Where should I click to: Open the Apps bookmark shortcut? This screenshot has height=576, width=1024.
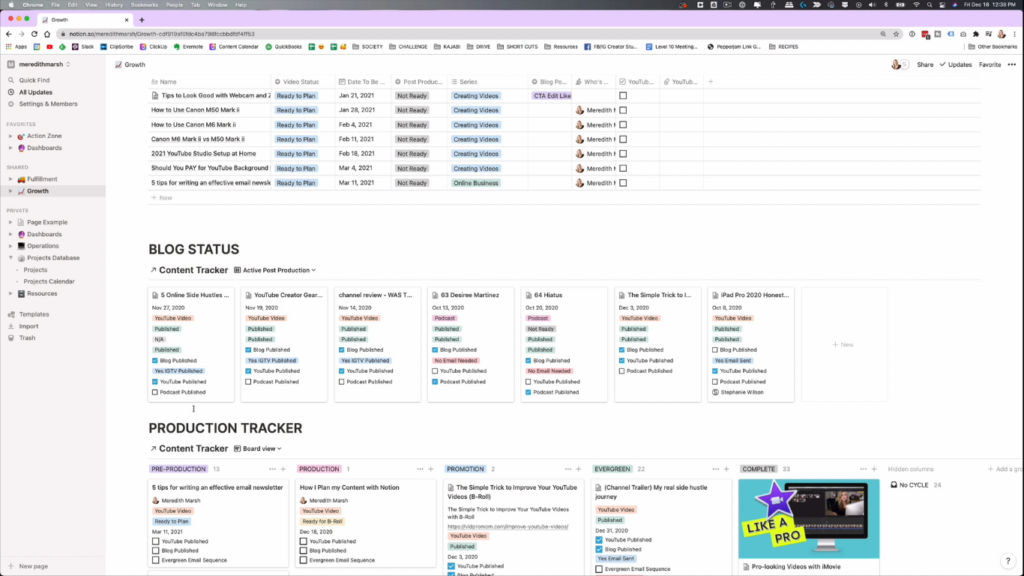point(16,47)
